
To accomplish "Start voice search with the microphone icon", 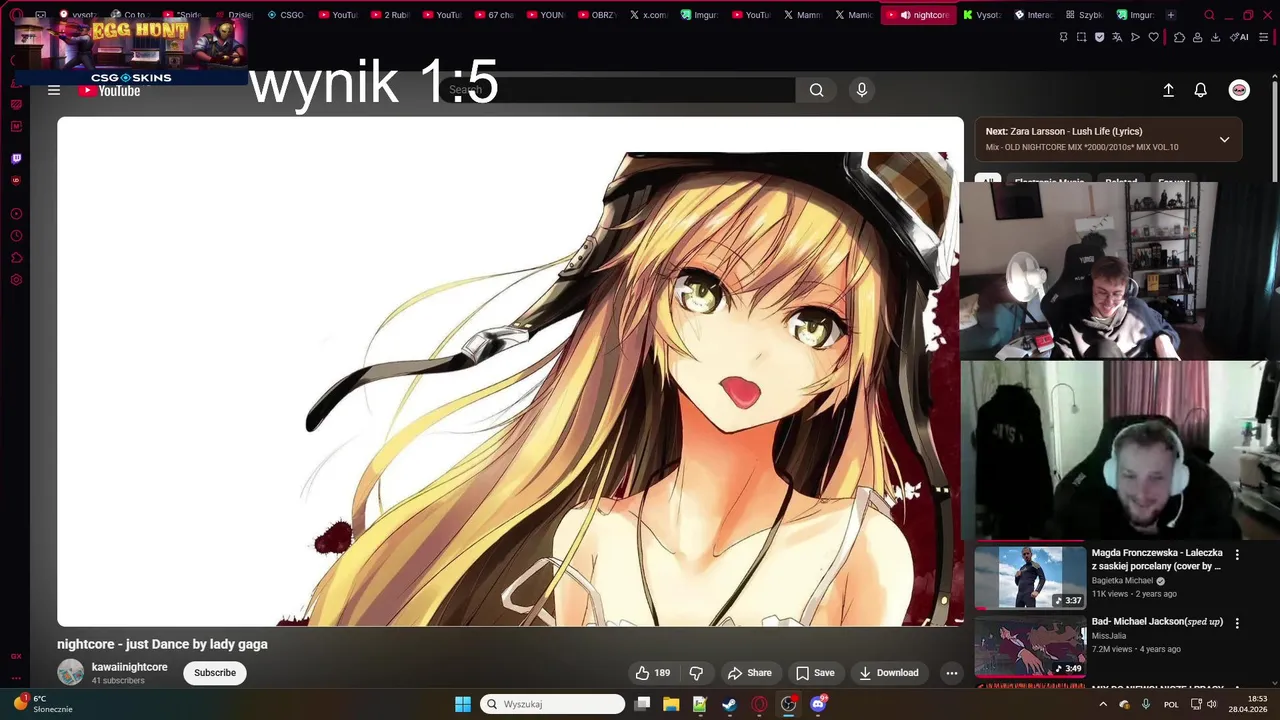I will (862, 90).
